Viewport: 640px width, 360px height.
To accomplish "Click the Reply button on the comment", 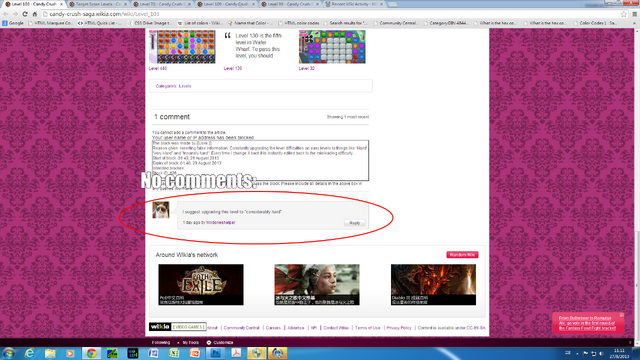I will pos(354,223).
